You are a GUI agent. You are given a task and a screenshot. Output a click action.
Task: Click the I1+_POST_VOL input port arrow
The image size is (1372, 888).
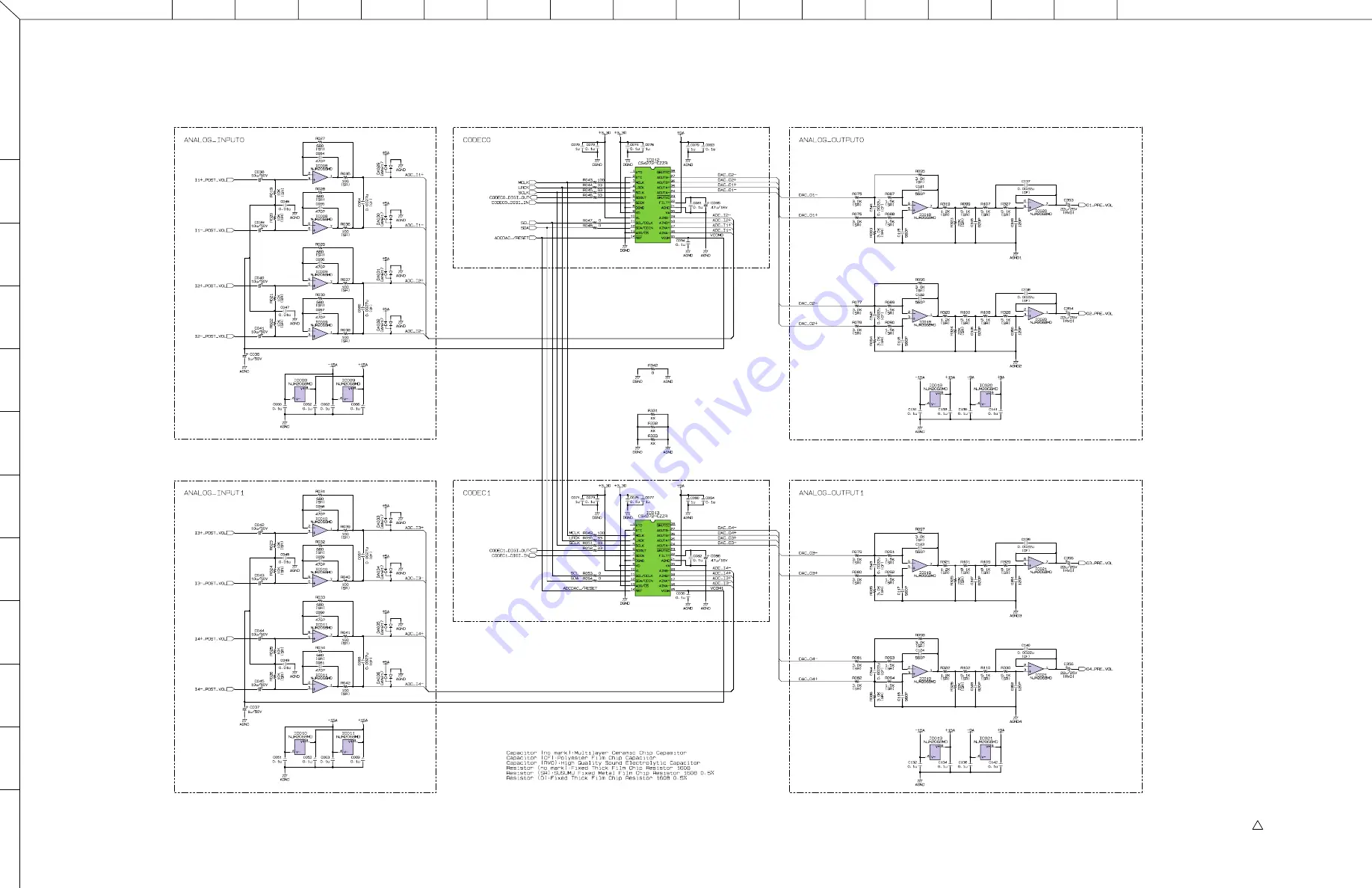(x=229, y=179)
